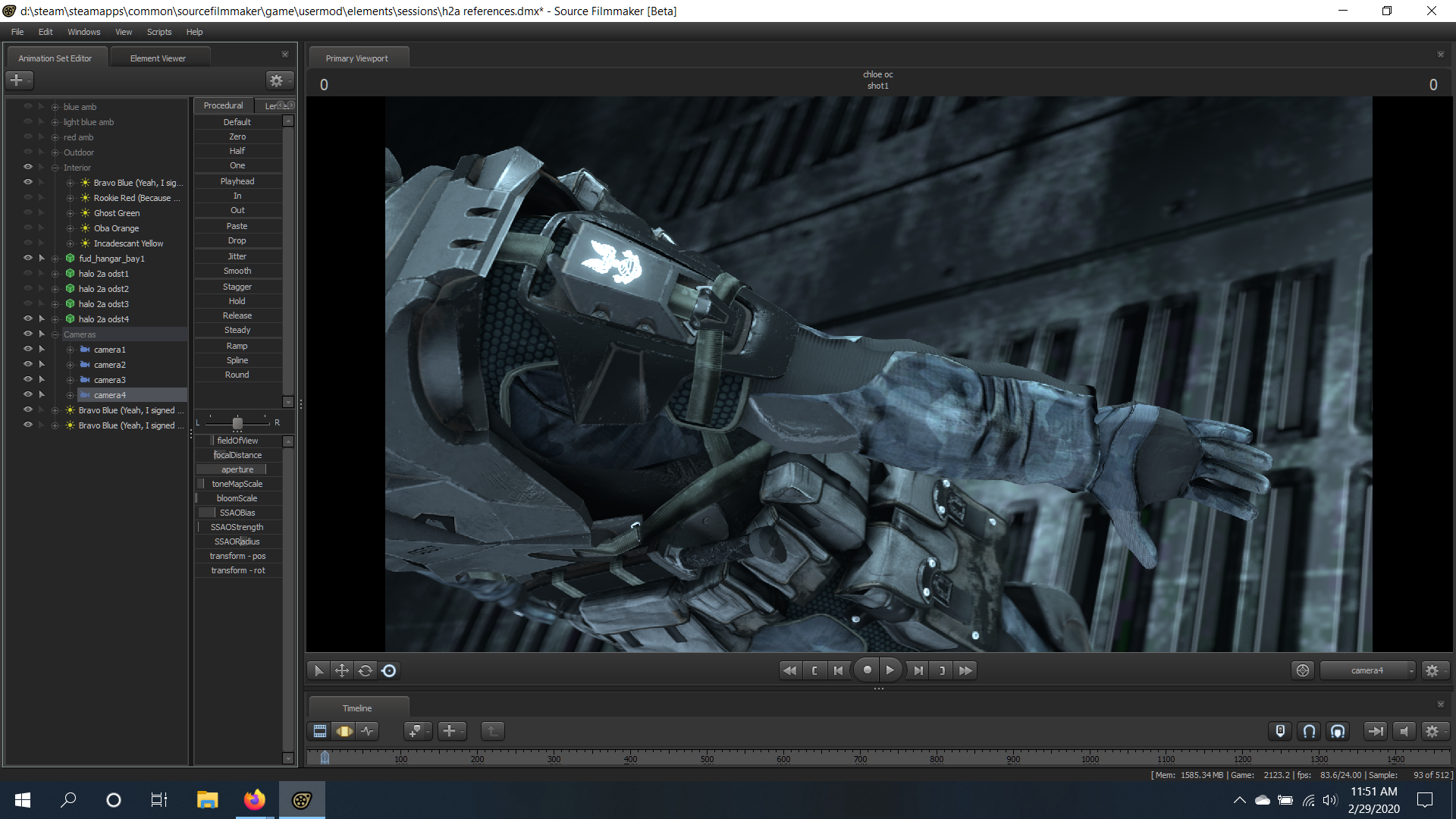
Task: Toggle visibility eye for camera2
Action: tap(28, 364)
